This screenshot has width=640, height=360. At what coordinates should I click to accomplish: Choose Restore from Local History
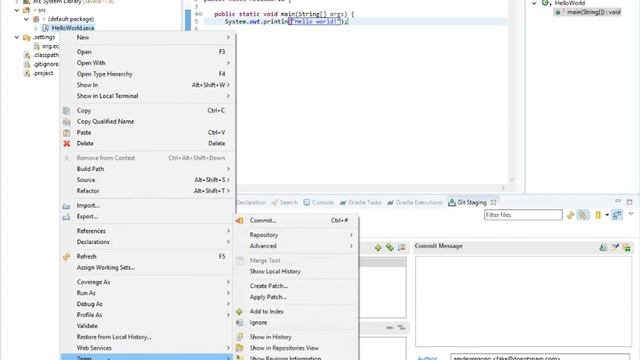(x=147, y=337)
